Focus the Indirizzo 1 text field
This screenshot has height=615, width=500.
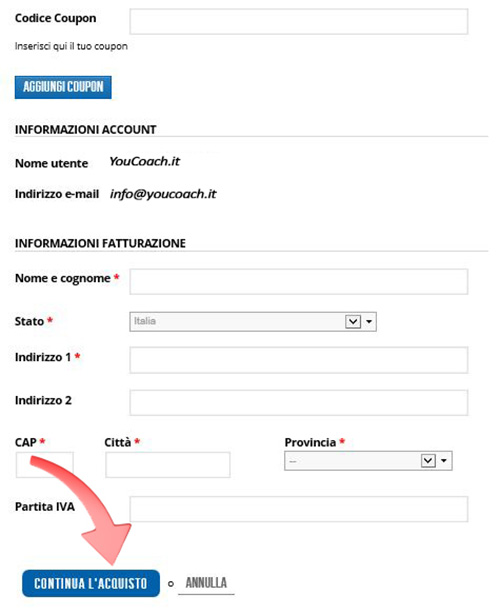[299, 360]
